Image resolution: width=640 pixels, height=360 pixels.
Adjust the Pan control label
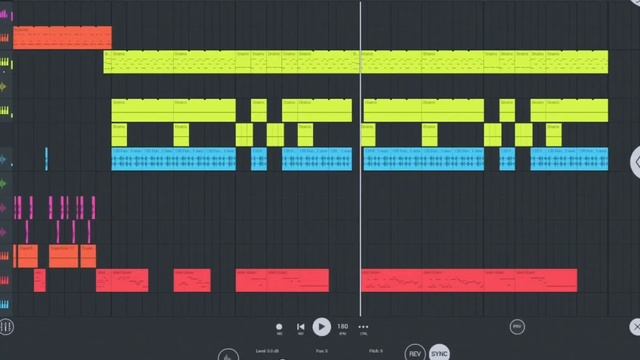(322, 351)
